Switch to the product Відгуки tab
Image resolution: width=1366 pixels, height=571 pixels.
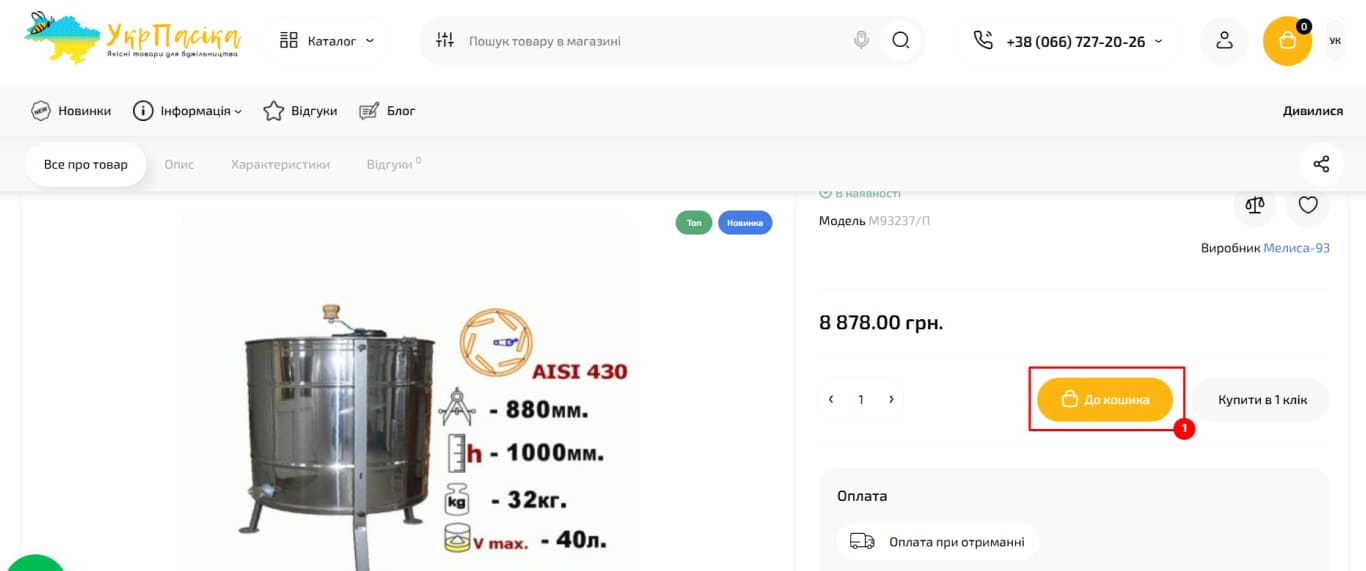[x=393, y=164]
